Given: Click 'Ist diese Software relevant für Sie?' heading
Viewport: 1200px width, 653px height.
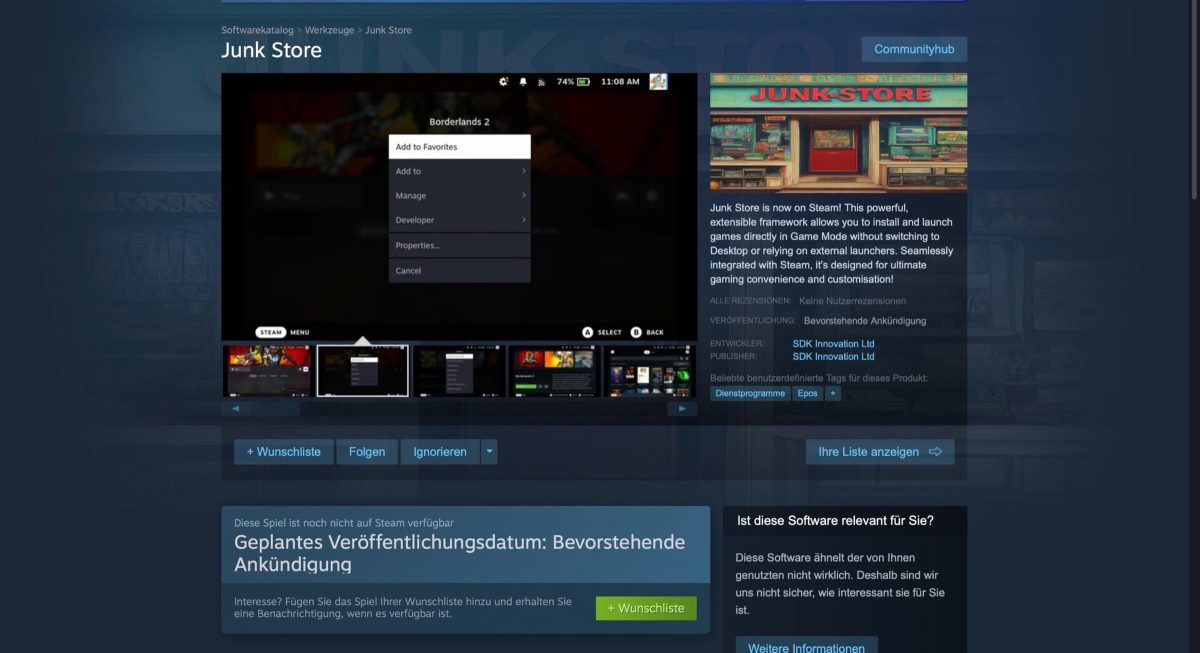Looking at the screenshot, I should (835, 521).
